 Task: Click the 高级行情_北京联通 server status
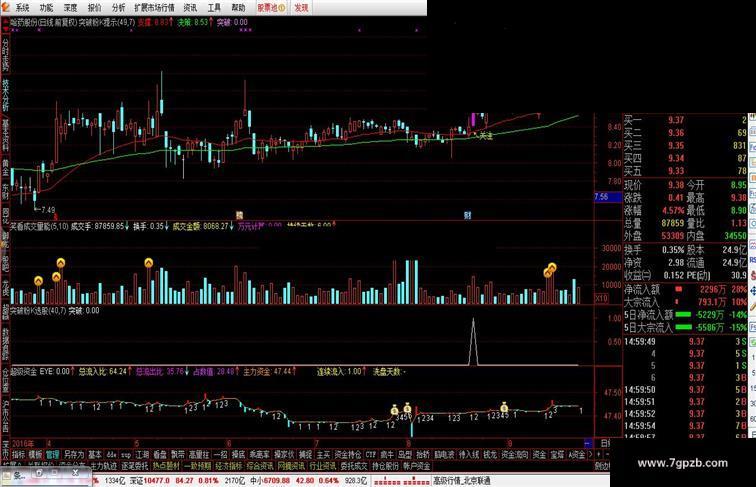[461, 481]
